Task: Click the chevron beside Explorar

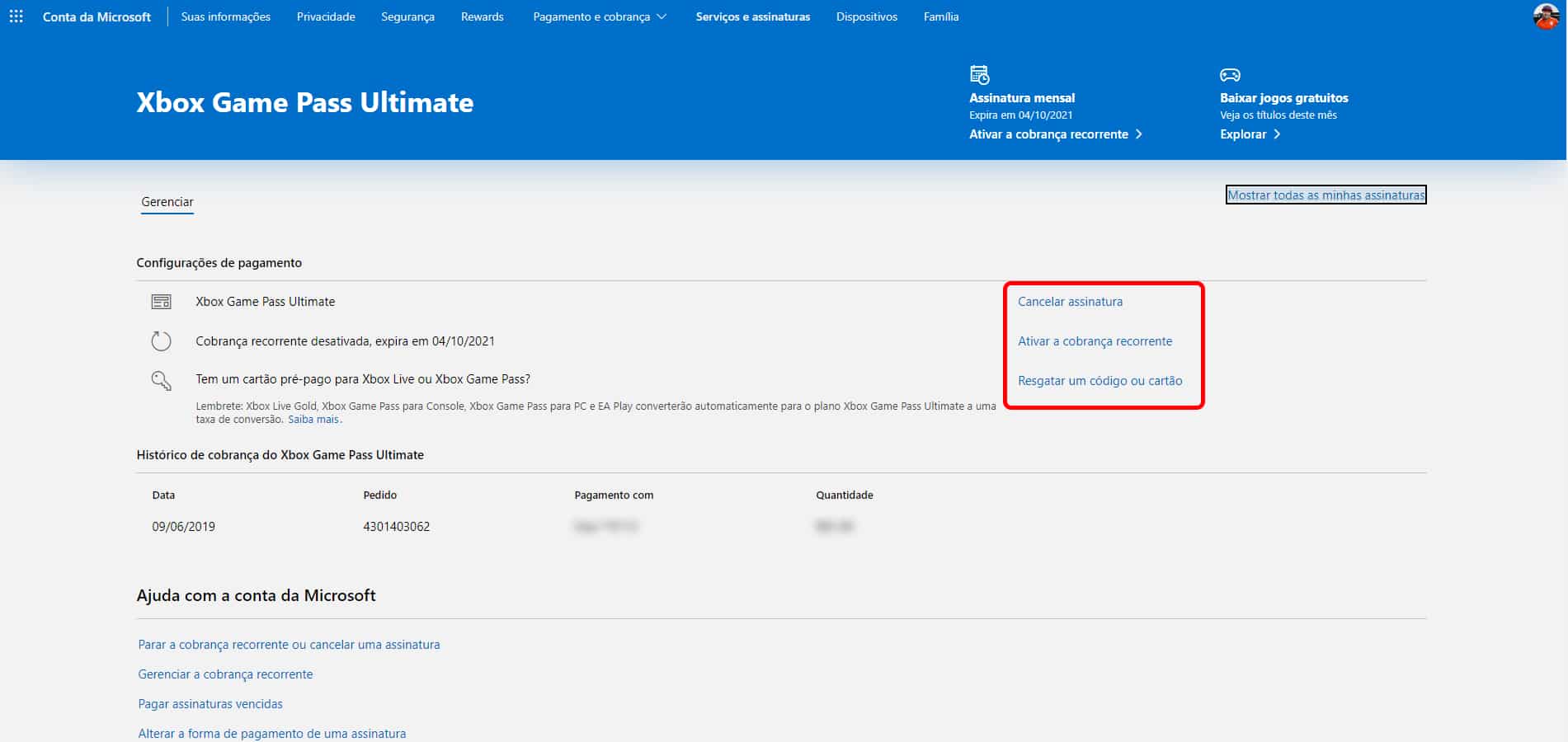Action: (x=1277, y=134)
